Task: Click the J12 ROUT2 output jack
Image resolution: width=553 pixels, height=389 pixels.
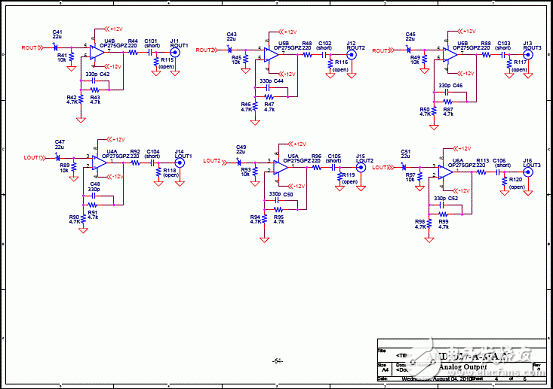Action: [351, 55]
